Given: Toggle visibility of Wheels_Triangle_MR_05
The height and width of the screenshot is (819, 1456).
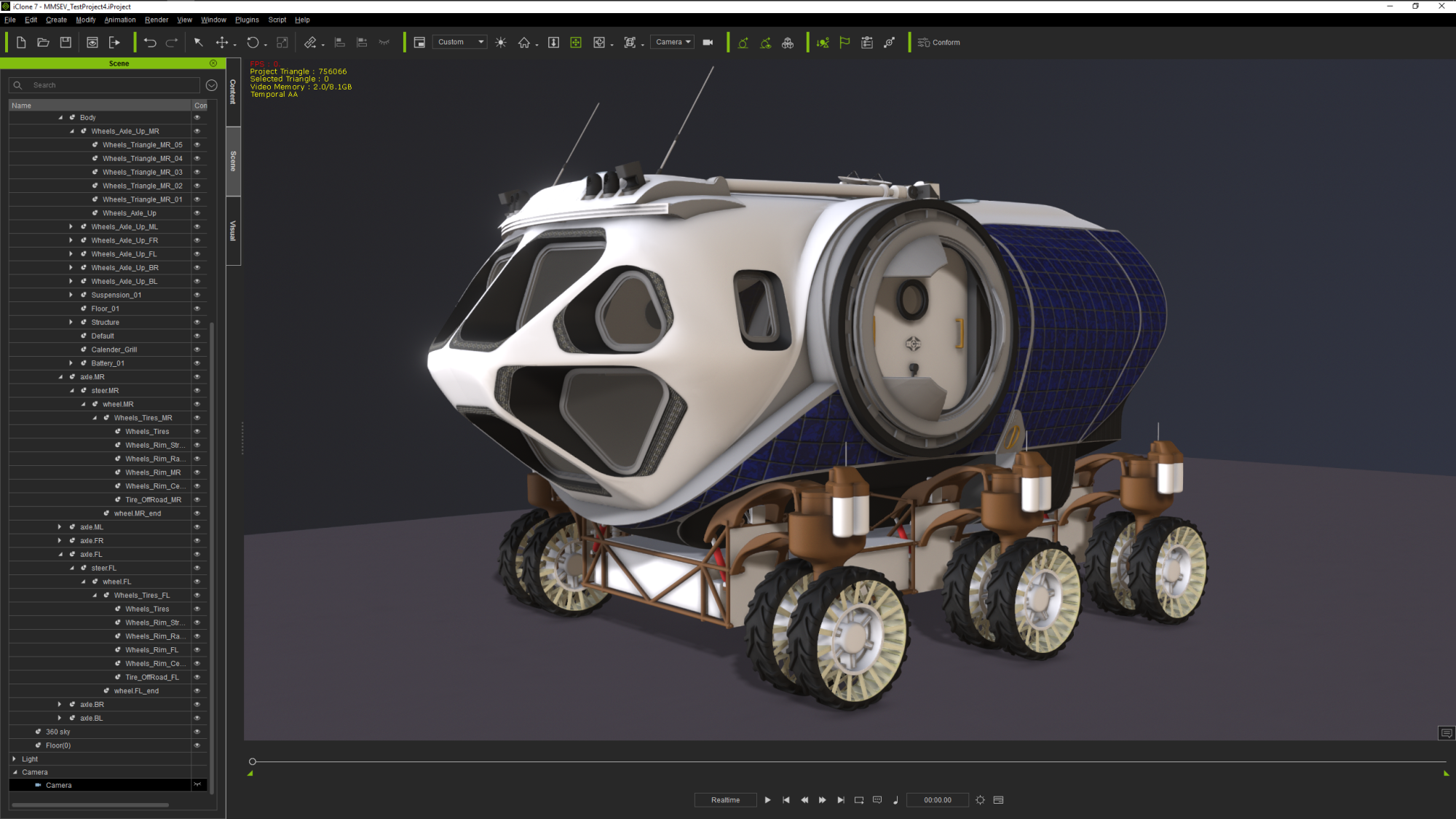Looking at the screenshot, I should (x=197, y=145).
